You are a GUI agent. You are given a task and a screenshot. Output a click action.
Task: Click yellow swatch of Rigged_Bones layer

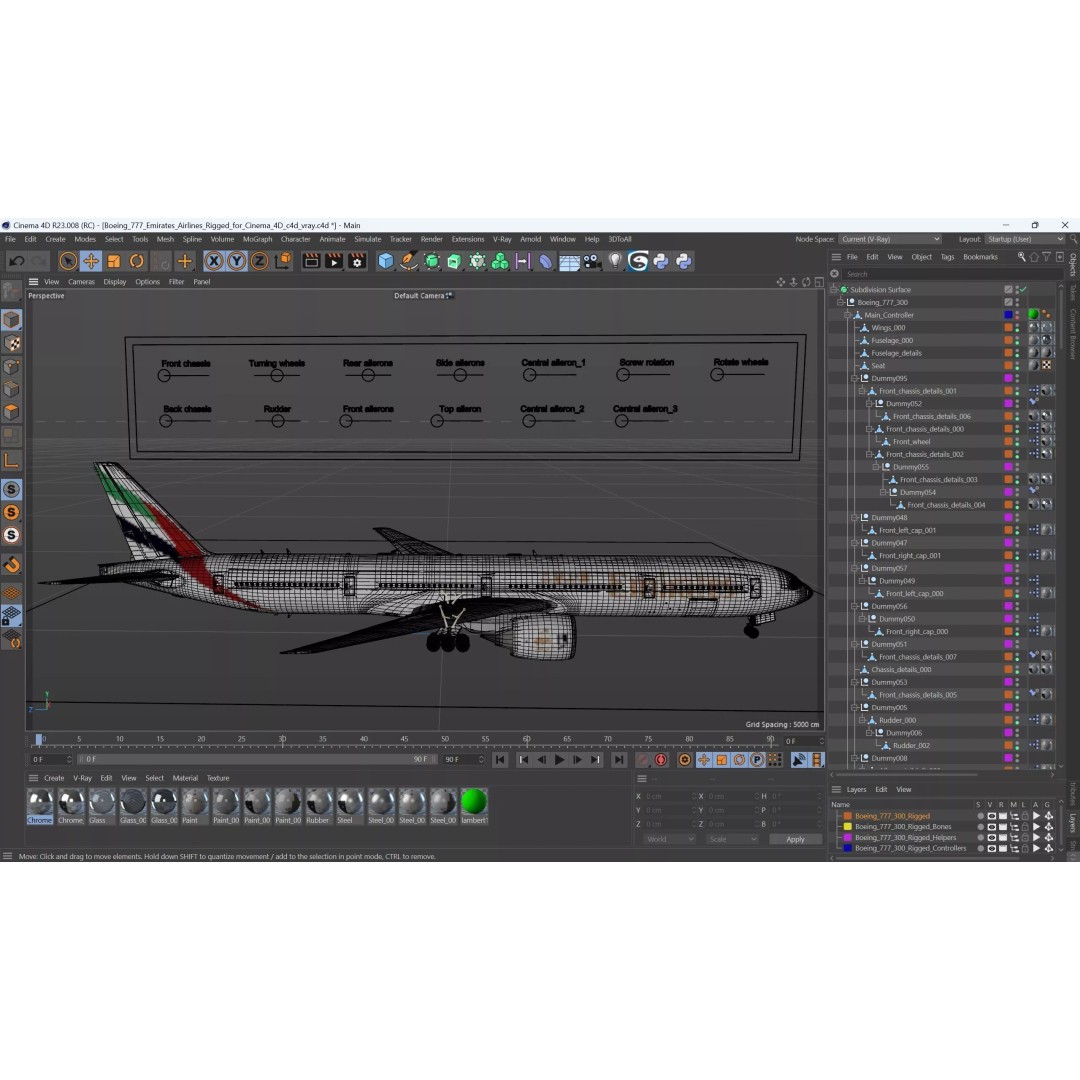(848, 827)
